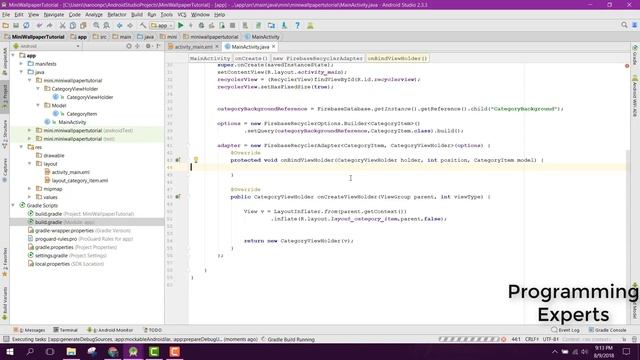Expand the manifests folder
The image size is (640, 360).
[22, 64]
